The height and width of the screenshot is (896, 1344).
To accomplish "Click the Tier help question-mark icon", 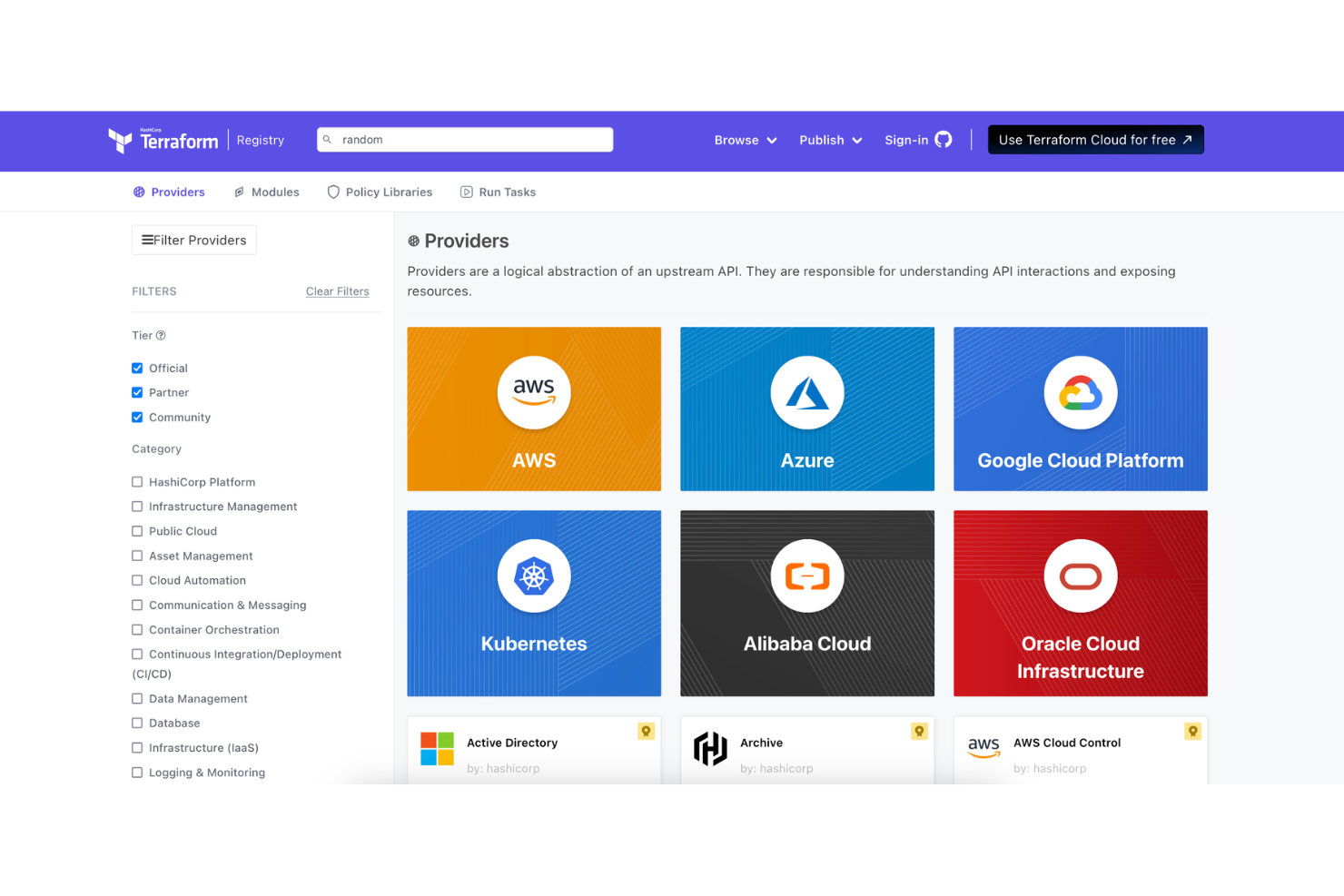I will coord(161,336).
